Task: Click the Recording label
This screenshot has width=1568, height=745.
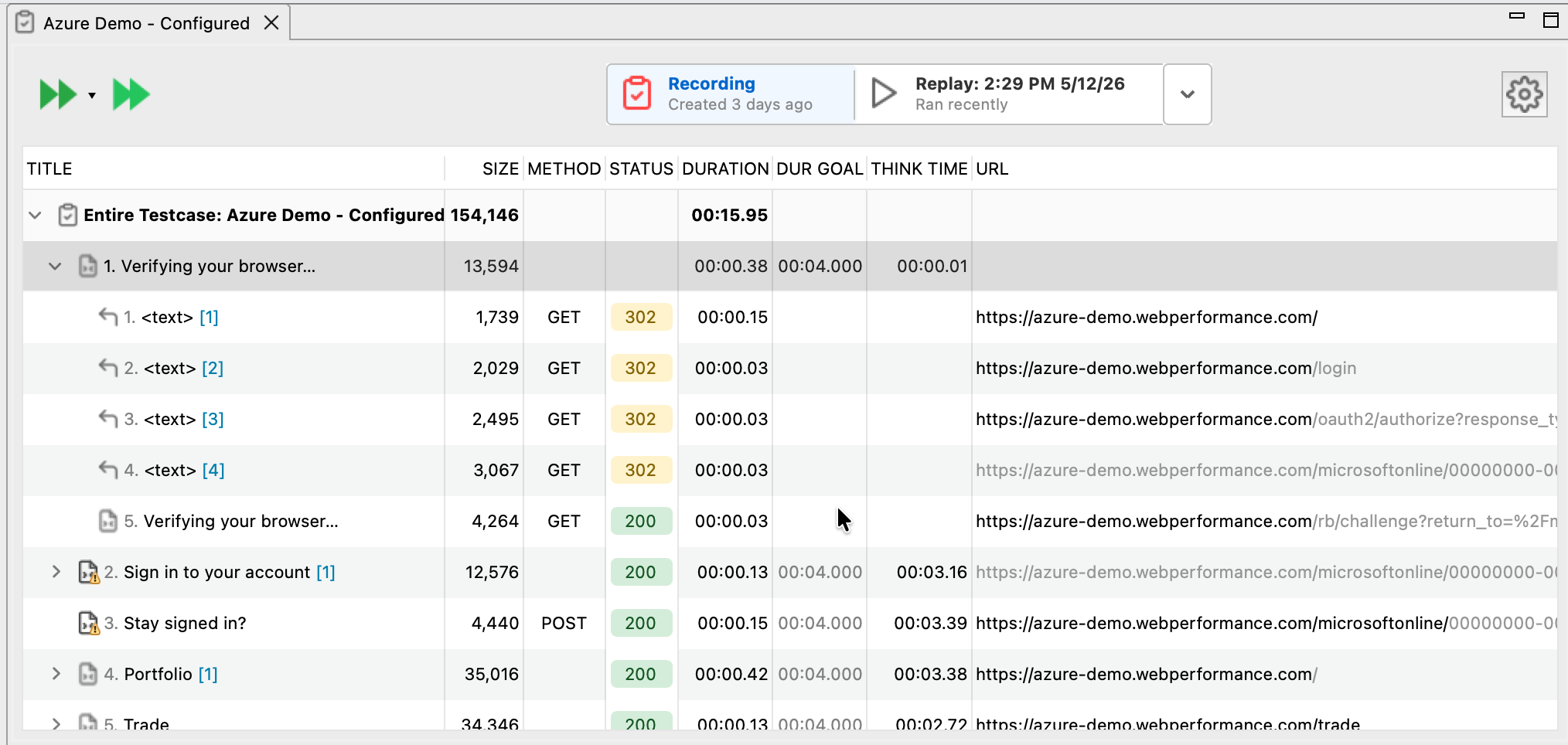Action: [711, 83]
